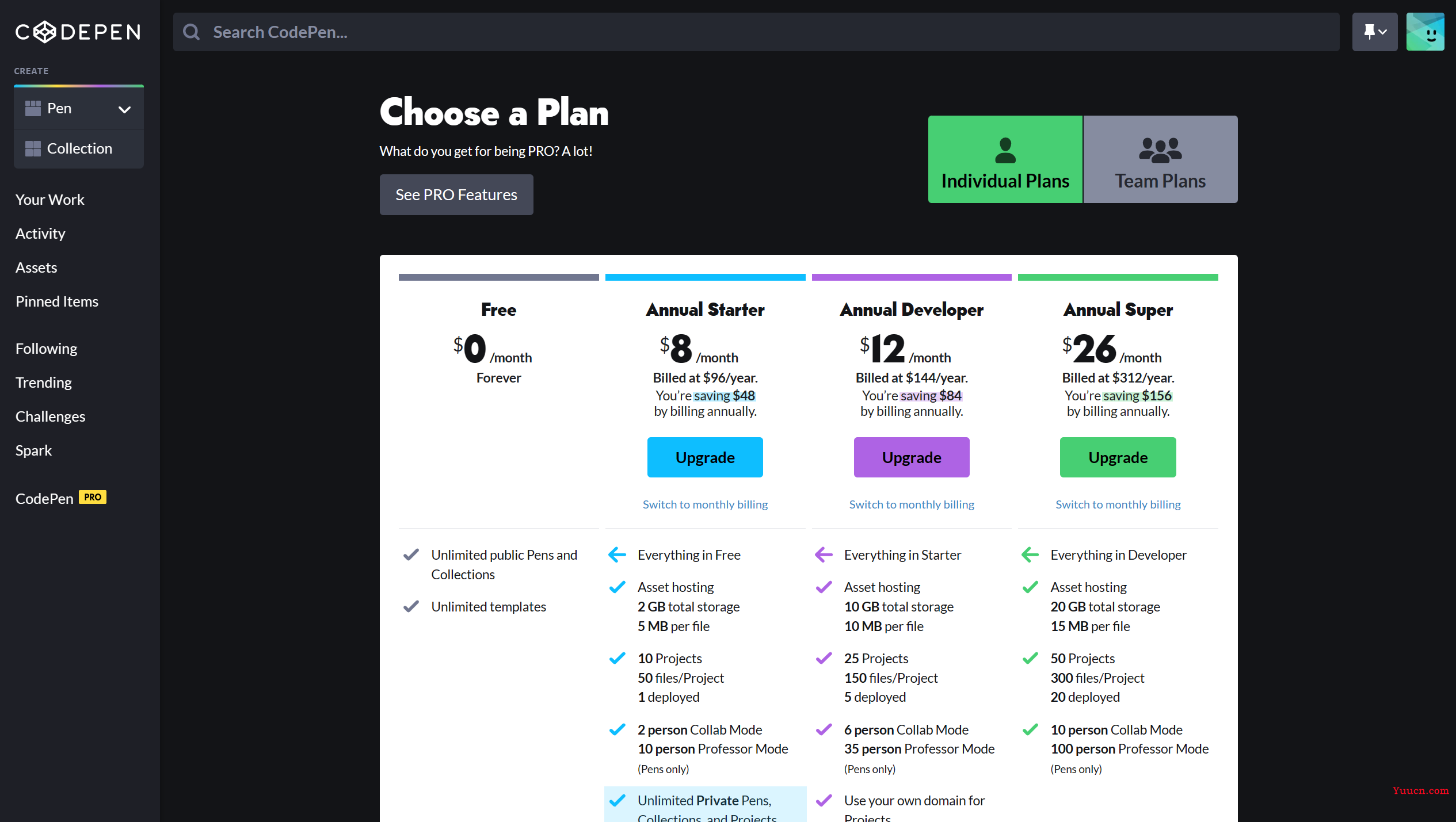Select the Individual Plans tab

pyautogui.click(x=1005, y=159)
